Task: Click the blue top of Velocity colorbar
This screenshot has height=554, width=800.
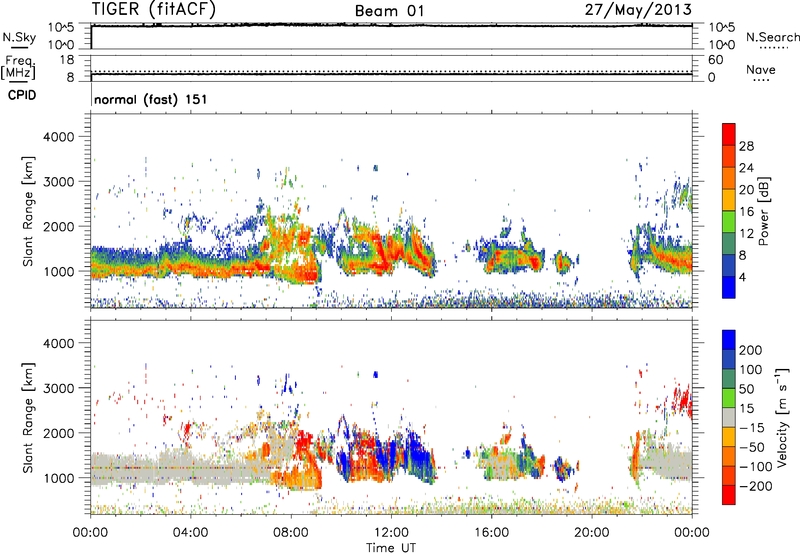Action: [729, 340]
